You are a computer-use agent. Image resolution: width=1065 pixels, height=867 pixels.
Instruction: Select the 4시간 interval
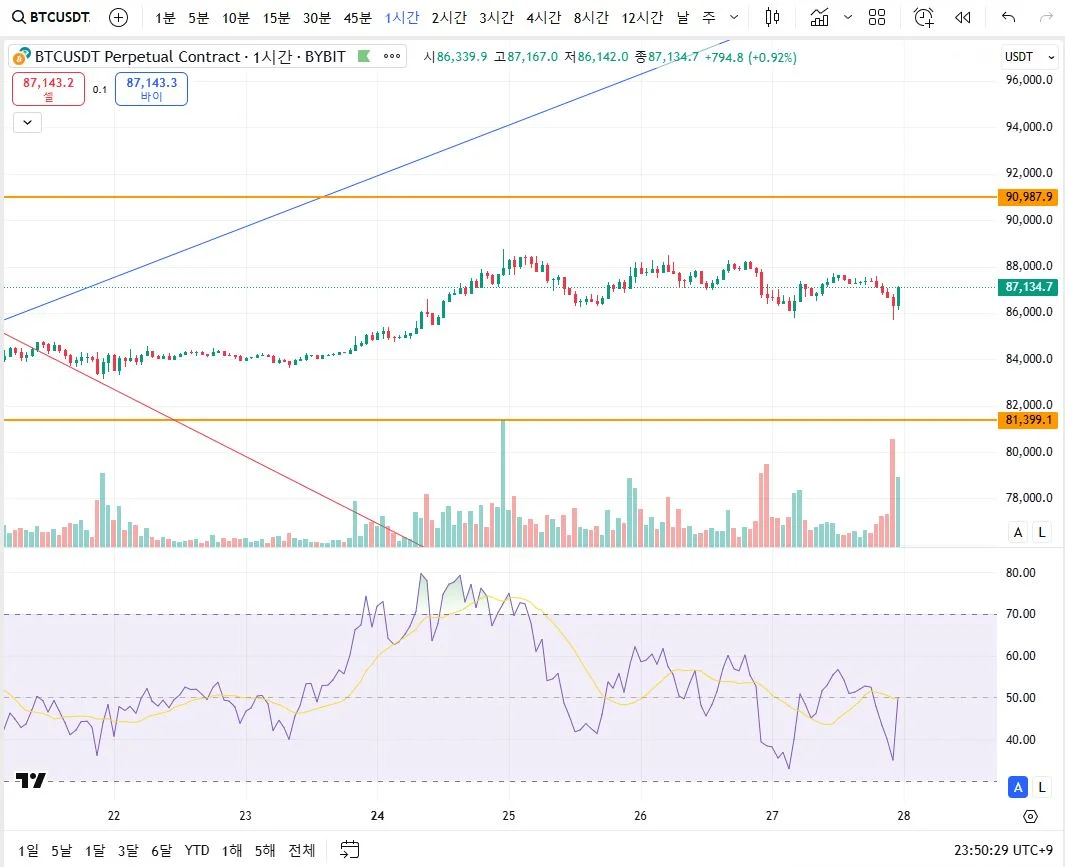click(x=543, y=18)
